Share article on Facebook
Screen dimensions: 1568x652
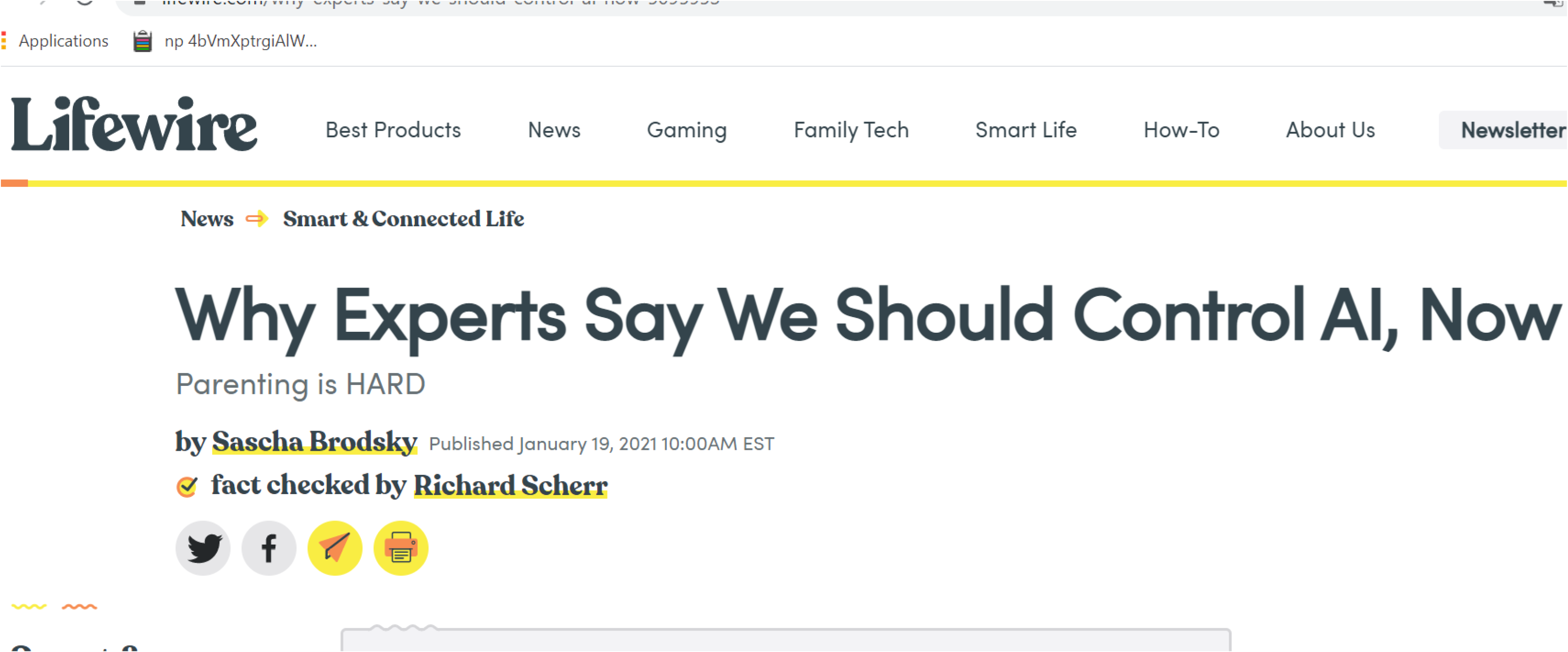269,548
